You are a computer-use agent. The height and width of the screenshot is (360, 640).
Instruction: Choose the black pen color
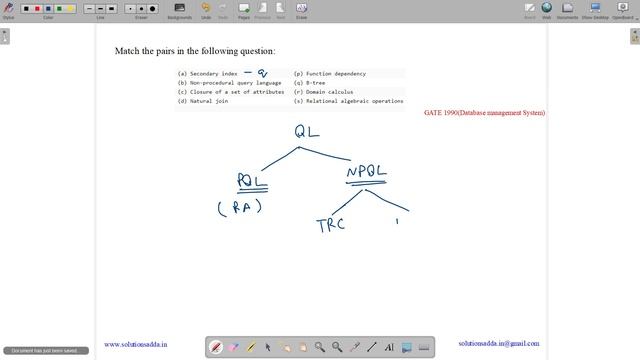(26, 9)
